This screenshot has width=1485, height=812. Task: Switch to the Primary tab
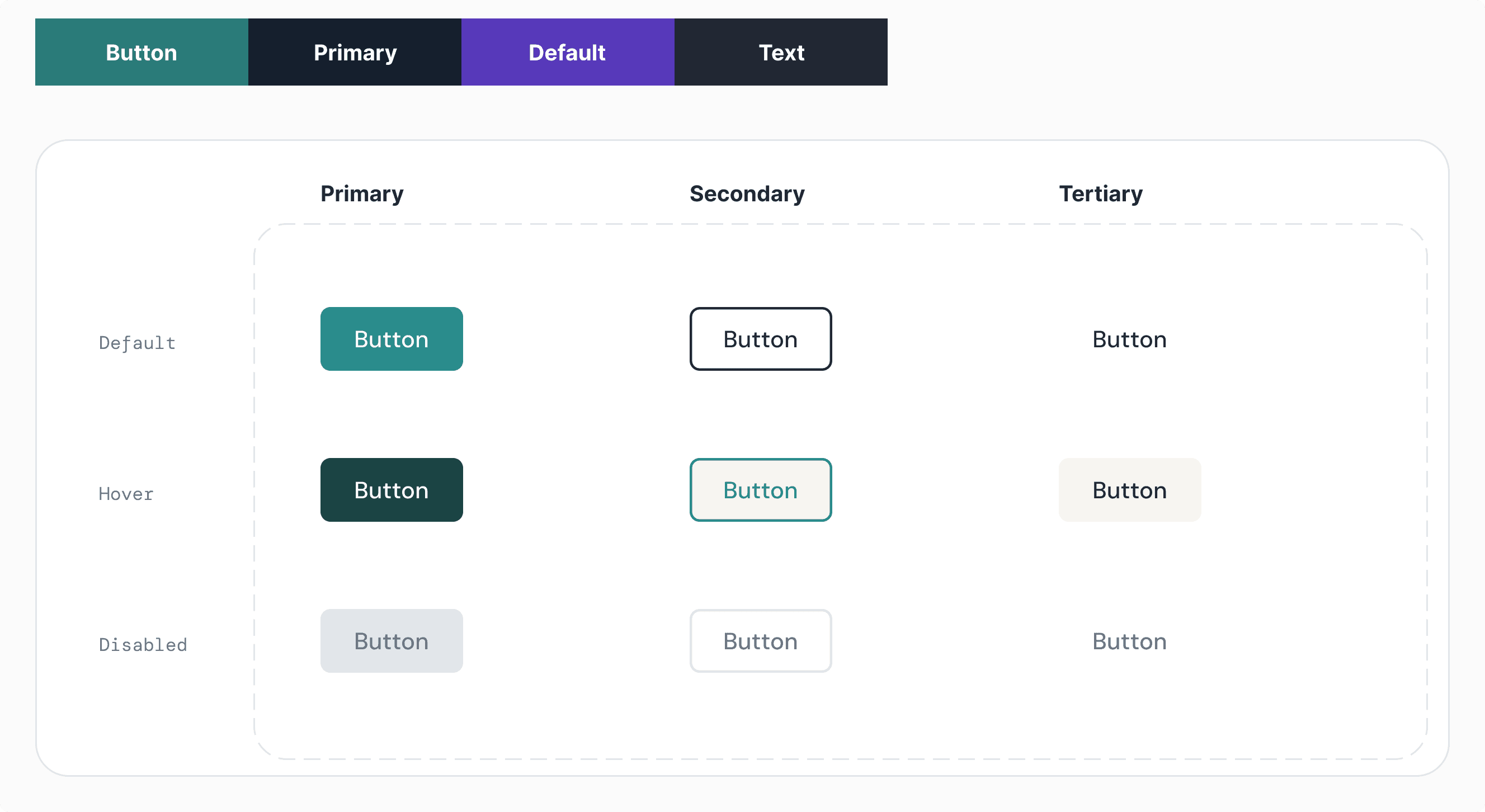tap(355, 52)
